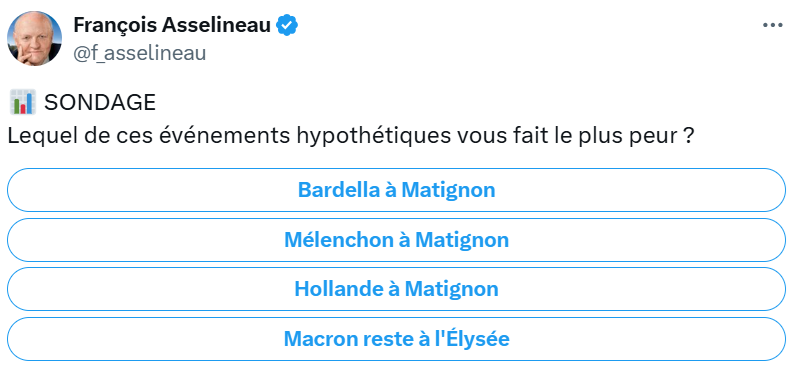Image resolution: width=790 pixels, height=371 pixels.
Task: Open the @f_asselineau handle link
Action: [x=140, y=52]
